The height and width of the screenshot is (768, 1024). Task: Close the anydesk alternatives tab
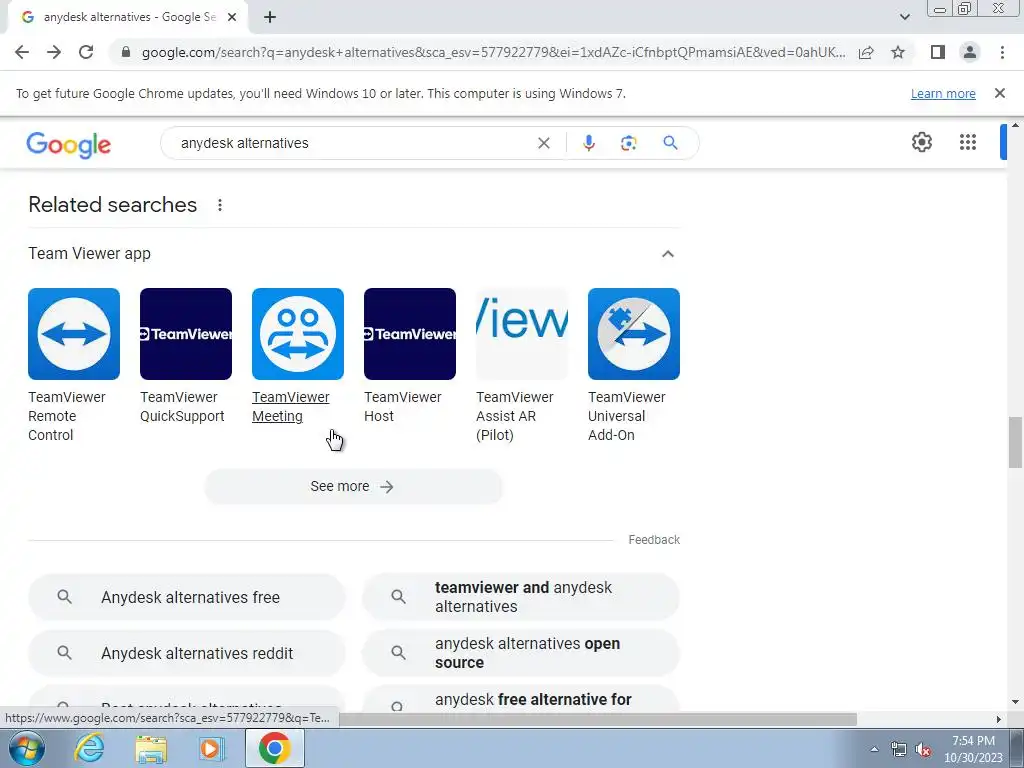point(232,17)
